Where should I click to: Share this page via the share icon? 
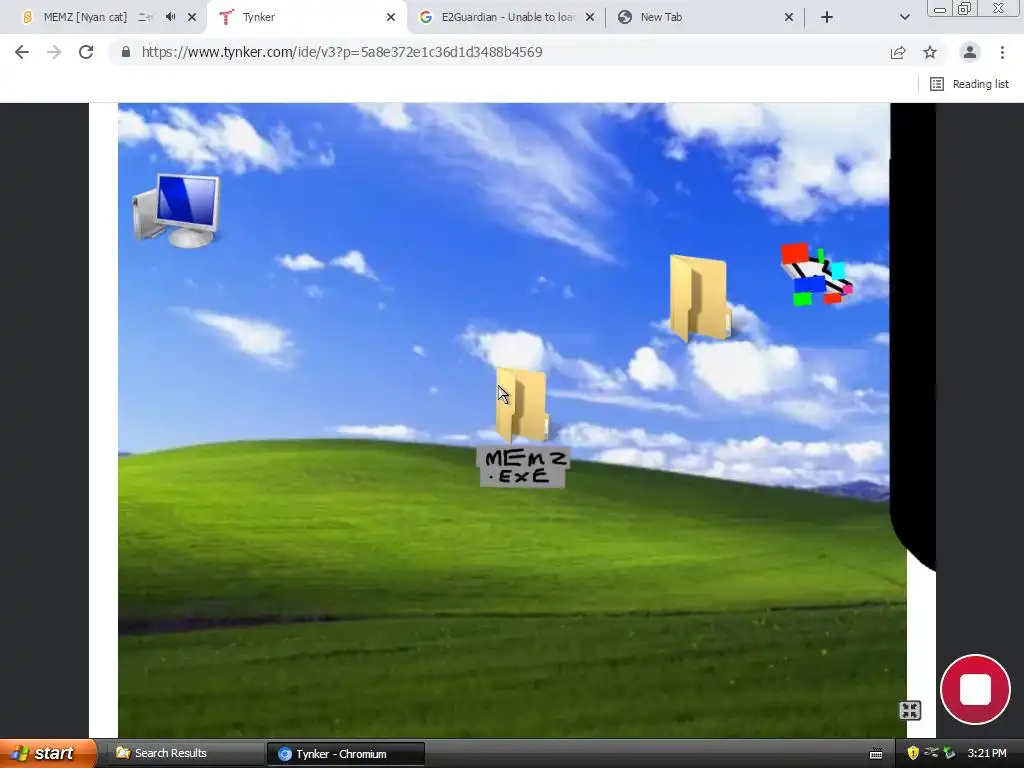coord(898,52)
